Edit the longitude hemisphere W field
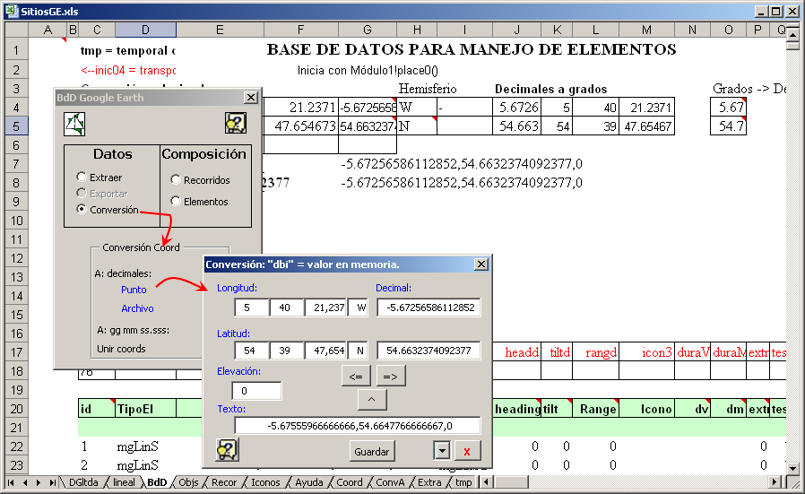805x494 pixels. point(358,308)
